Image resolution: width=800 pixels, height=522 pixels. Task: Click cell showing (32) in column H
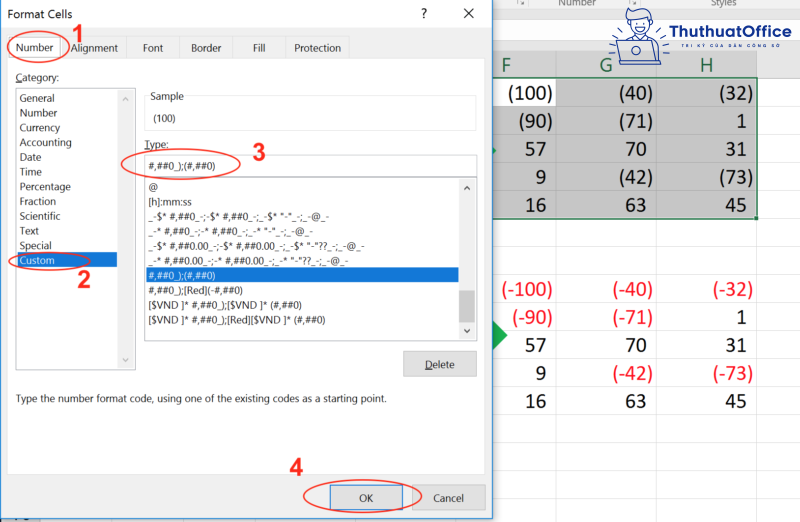706,93
